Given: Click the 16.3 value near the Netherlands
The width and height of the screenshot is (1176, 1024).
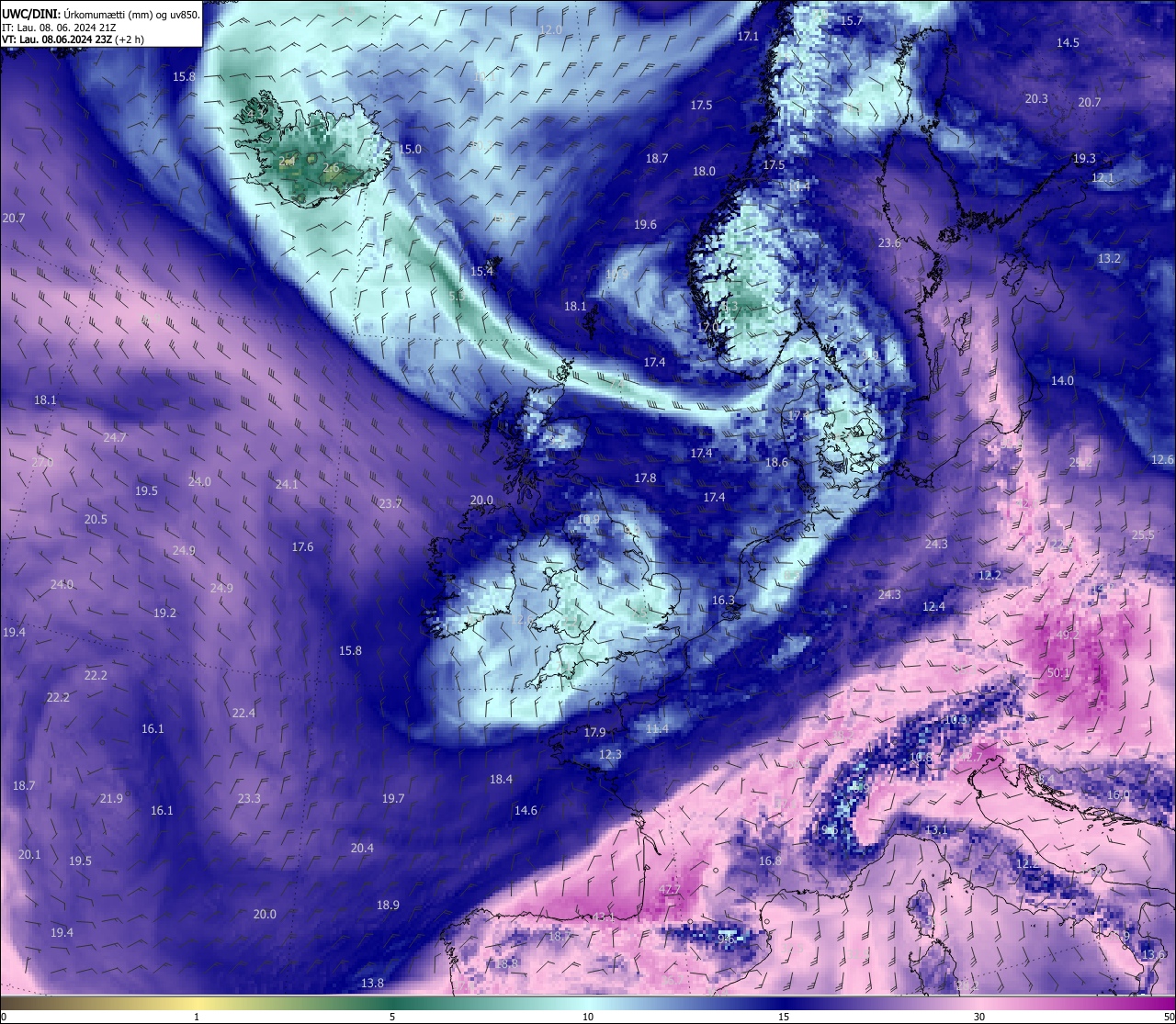Looking at the screenshot, I should (723, 600).
